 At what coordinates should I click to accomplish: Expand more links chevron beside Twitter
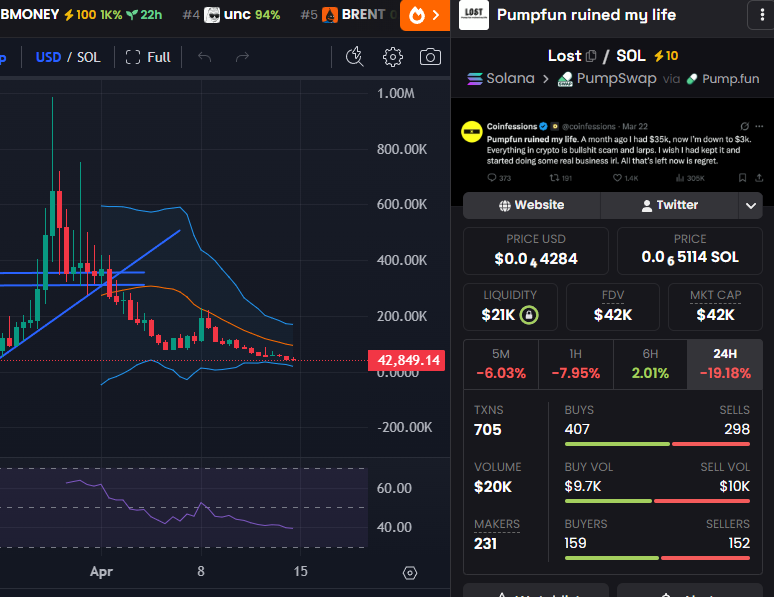pos(751,205)
